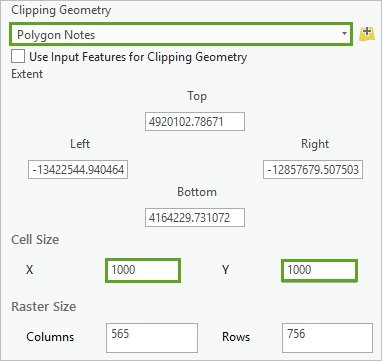
Task: Click the Columns label text
Action: tap(50, 337)
